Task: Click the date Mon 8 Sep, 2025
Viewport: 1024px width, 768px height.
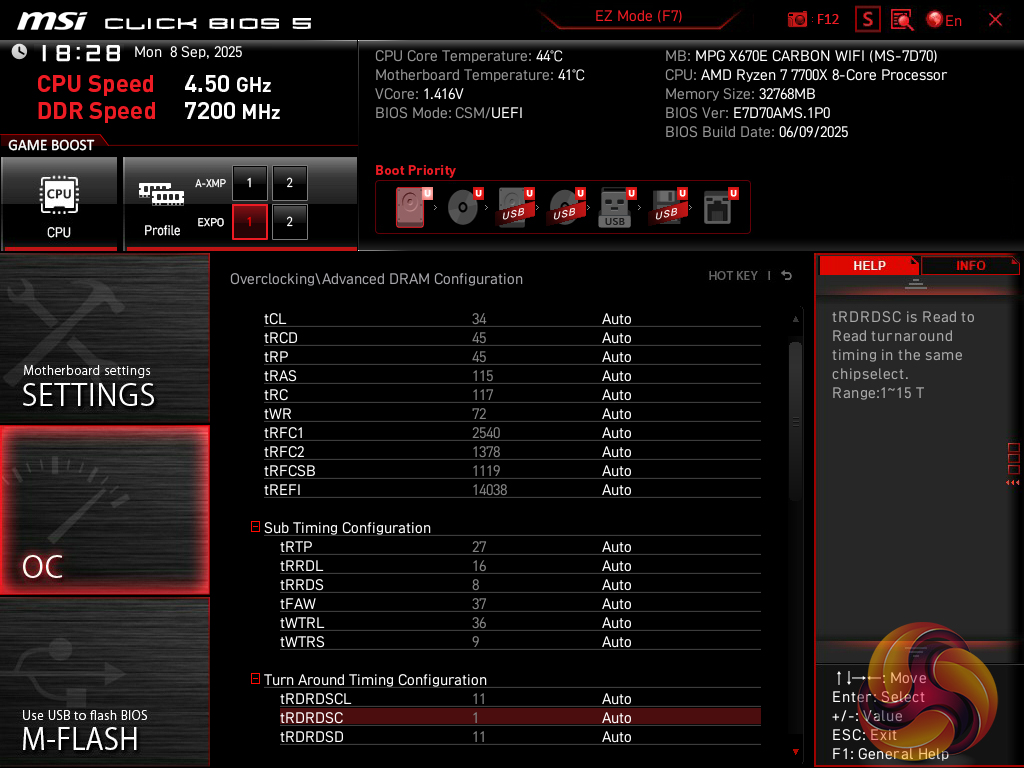Action: click(188, 52)
